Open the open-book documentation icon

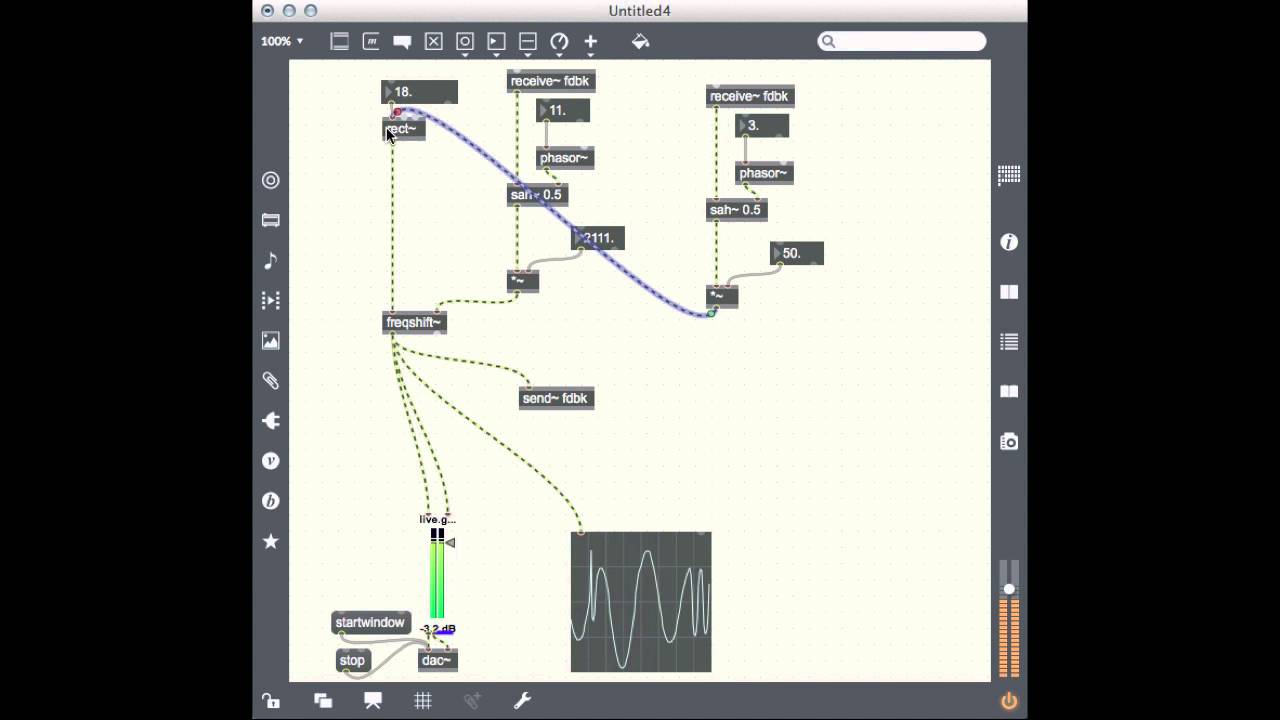pos(1009,392)
